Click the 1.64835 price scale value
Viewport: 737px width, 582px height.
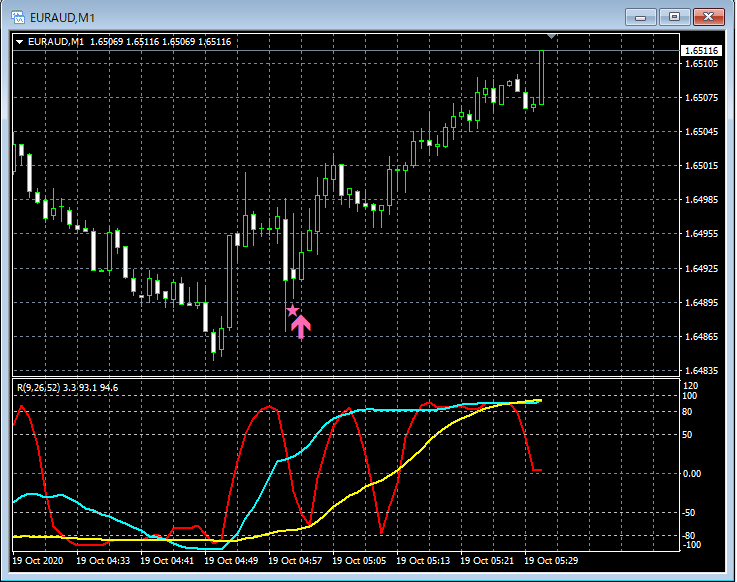click(x=701, y=371)
